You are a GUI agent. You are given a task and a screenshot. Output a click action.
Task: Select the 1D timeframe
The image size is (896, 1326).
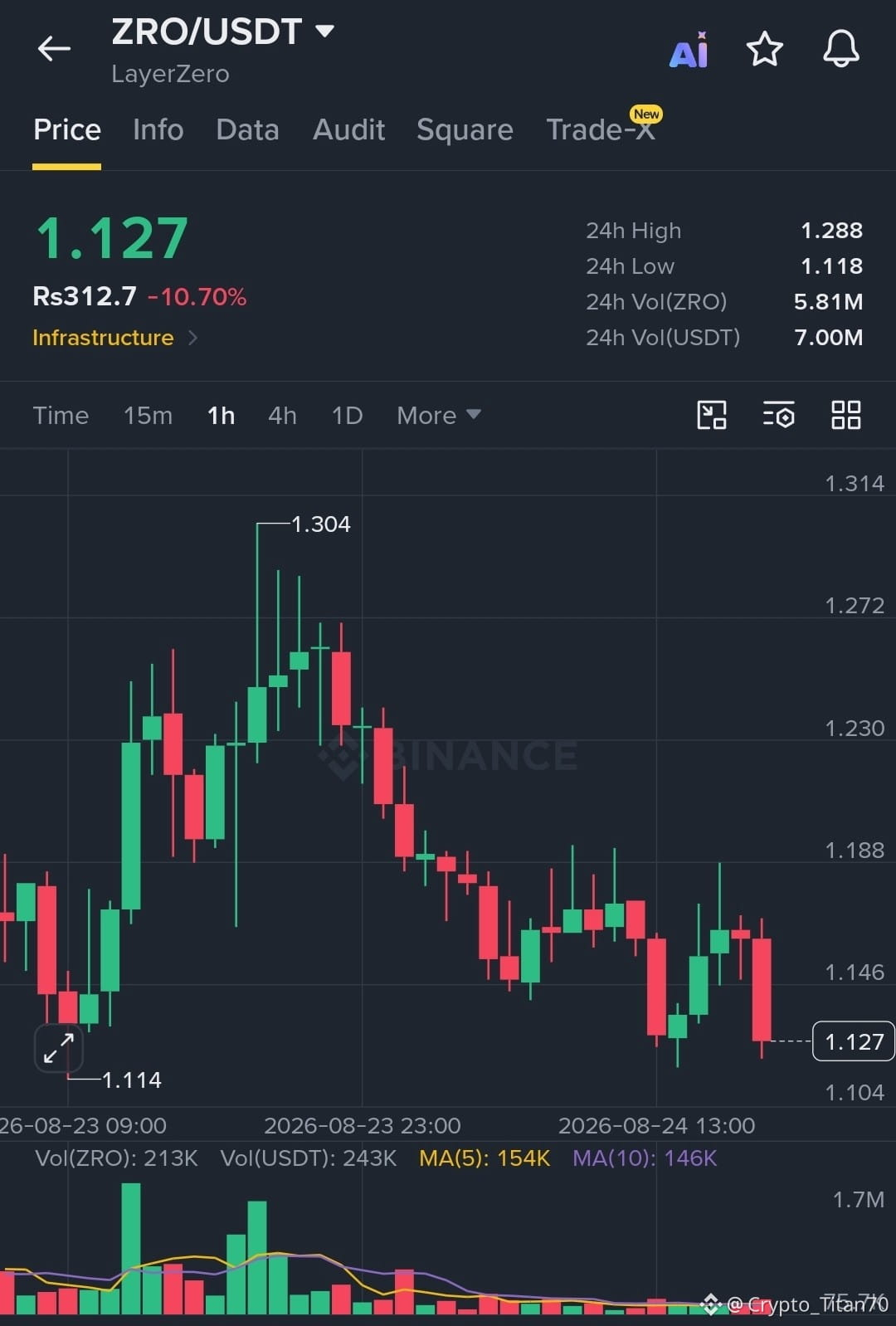tap(347, 415)
